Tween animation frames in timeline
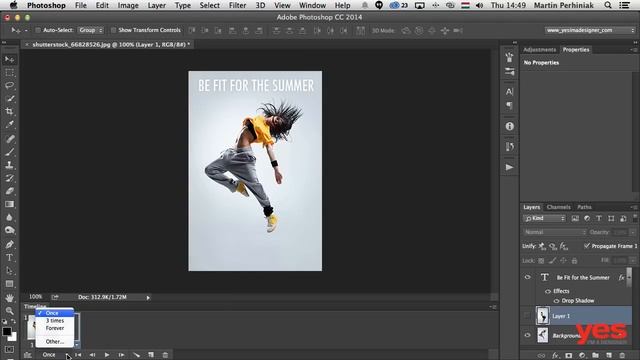640x360 pixels. click(x=136, y=355)
